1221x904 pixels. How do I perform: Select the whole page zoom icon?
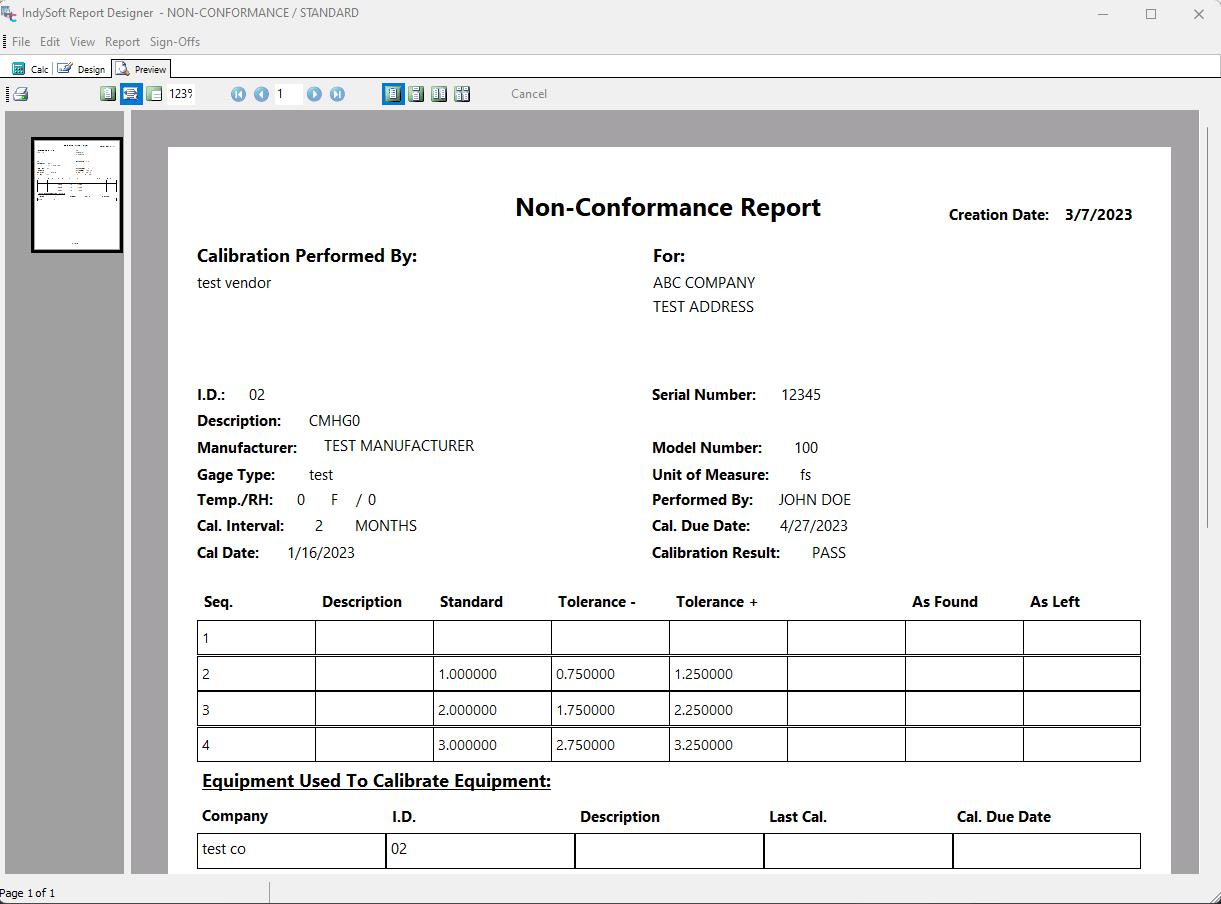(108, 94)
